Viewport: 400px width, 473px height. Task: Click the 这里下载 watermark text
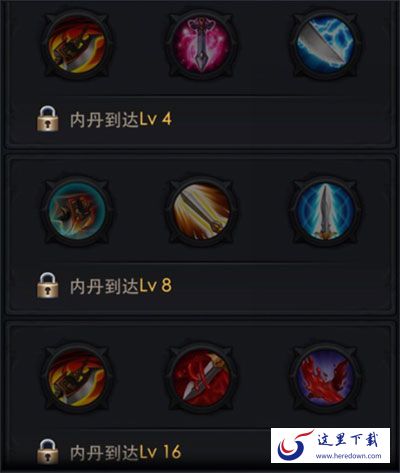point(348,440)
